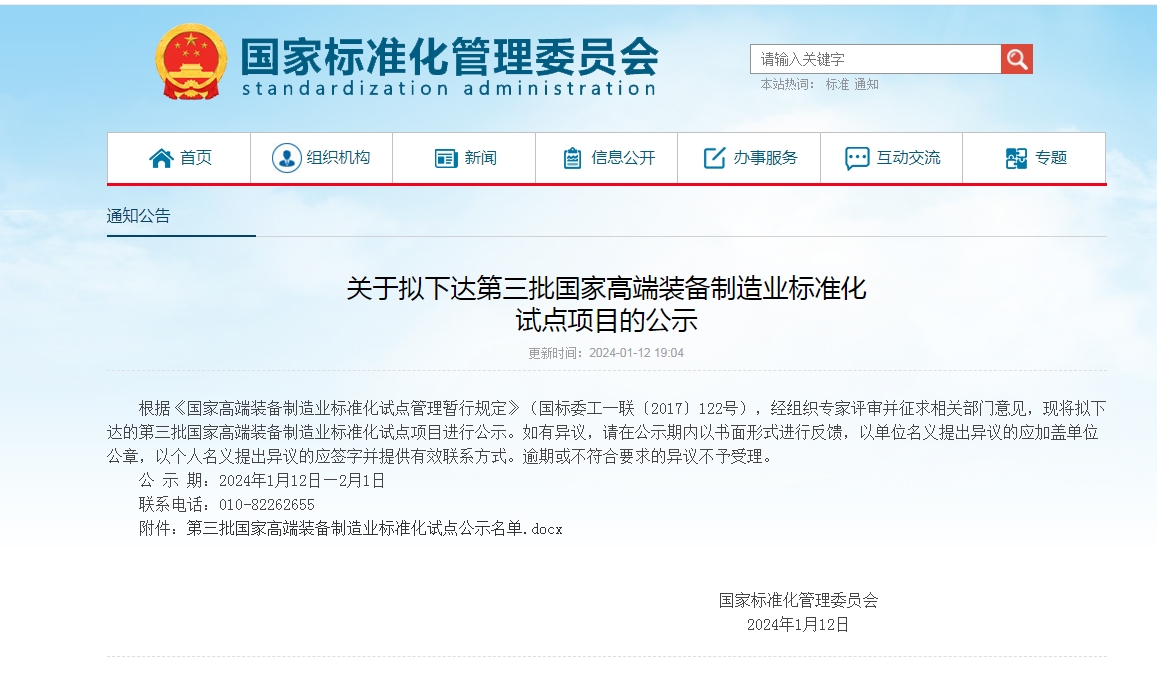Click the hot word 通知
Viewport: 1157px width, 691px height.
coord(866,85)
